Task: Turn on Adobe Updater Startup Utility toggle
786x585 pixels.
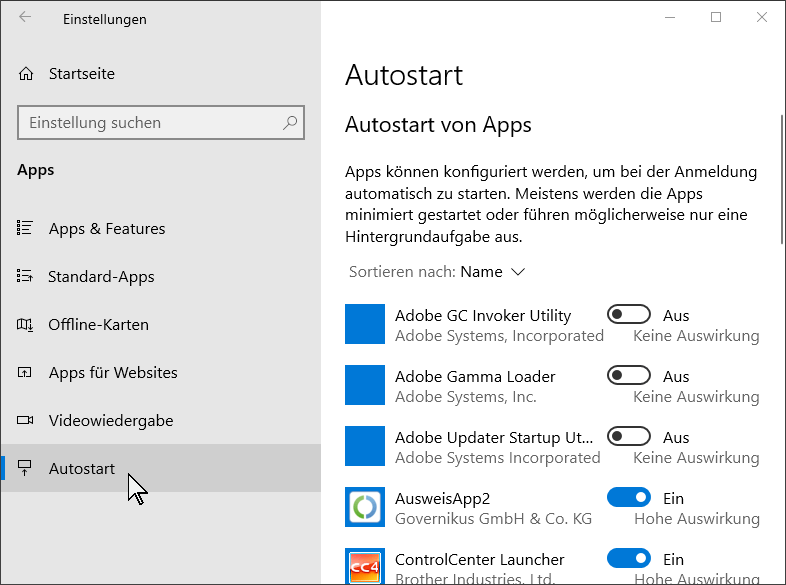Action: [x=629, y=437]
